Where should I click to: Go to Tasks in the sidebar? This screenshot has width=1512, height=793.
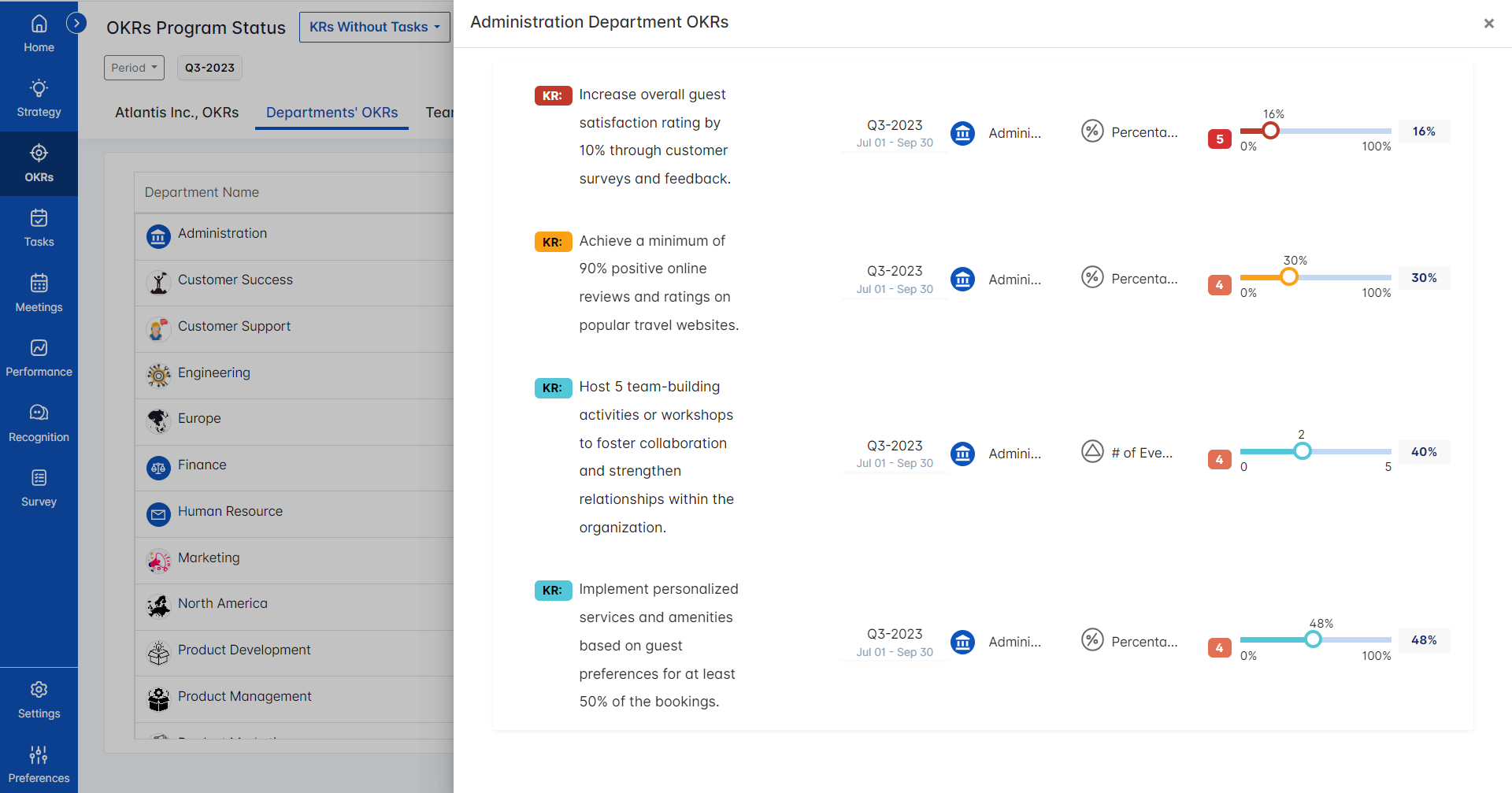click(39, 228)
